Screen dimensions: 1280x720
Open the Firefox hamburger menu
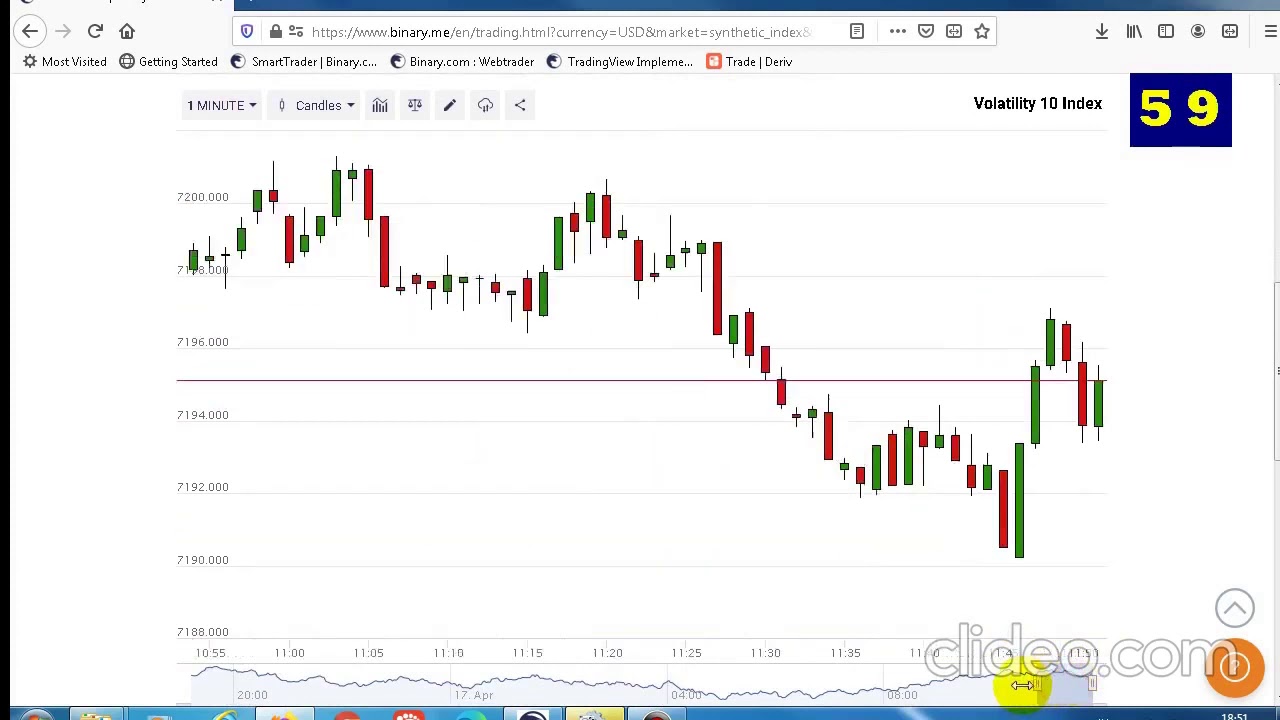click(1270, 32)
